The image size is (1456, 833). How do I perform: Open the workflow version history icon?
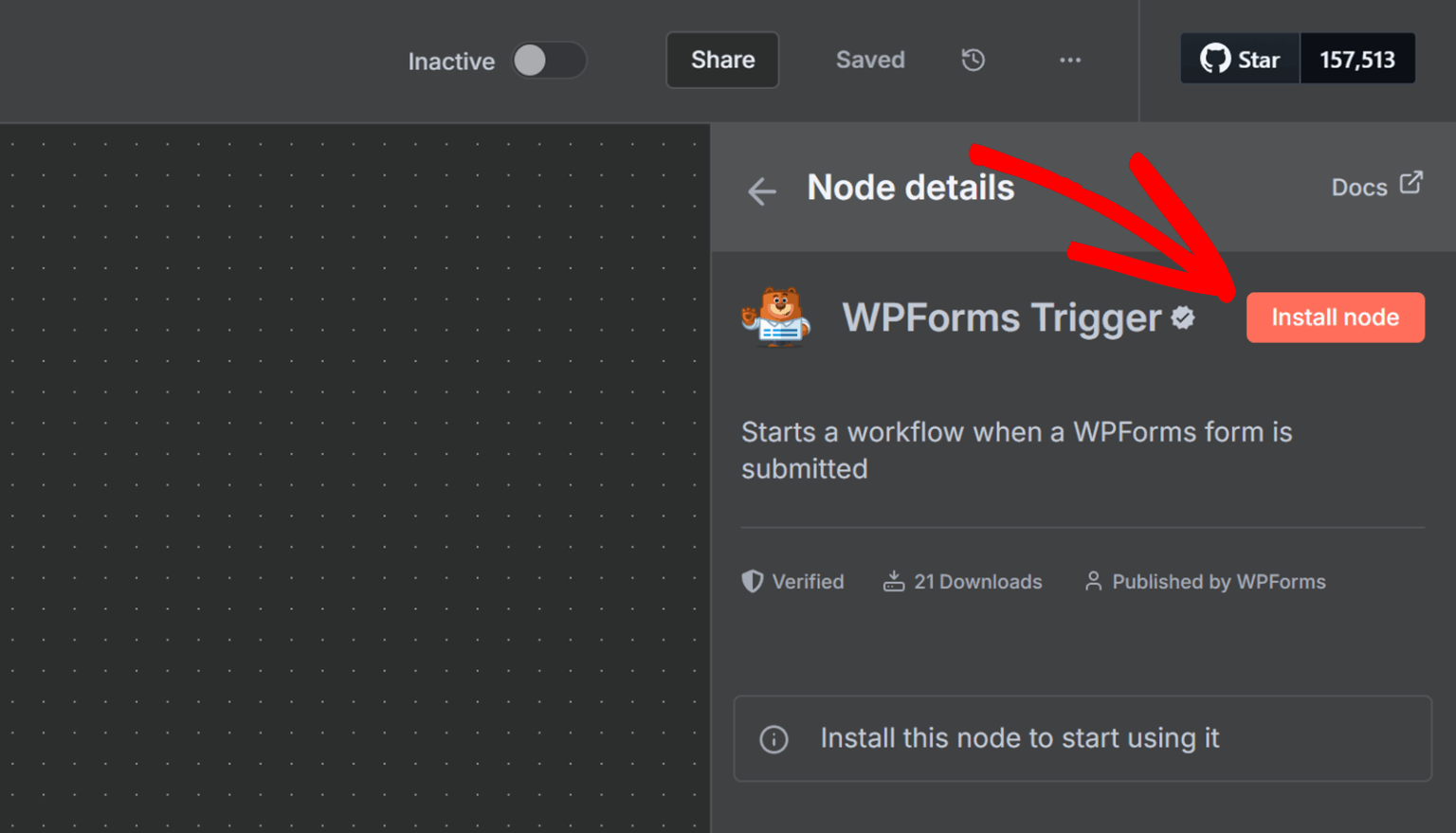[x=973, y=60]
